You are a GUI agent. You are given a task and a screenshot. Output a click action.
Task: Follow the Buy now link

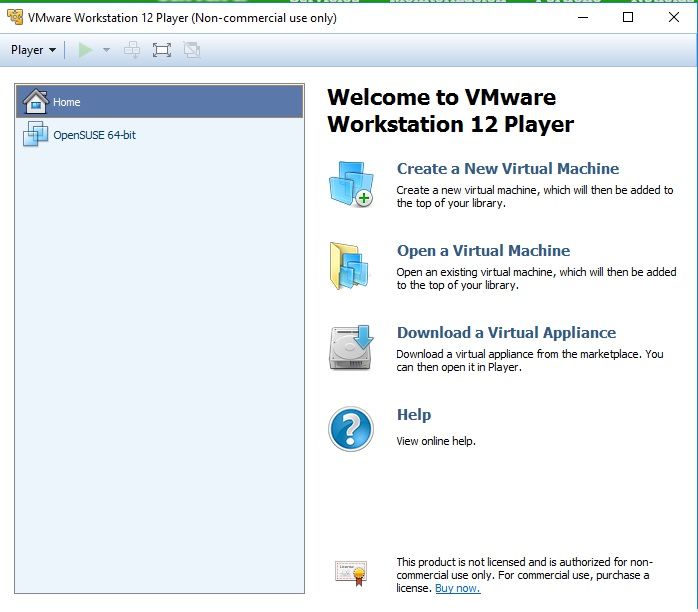(457, 588)
